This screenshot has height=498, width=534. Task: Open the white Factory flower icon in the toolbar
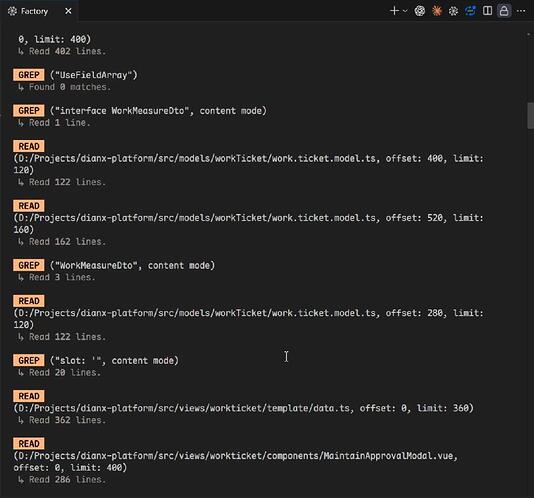[x=453, y=11]
